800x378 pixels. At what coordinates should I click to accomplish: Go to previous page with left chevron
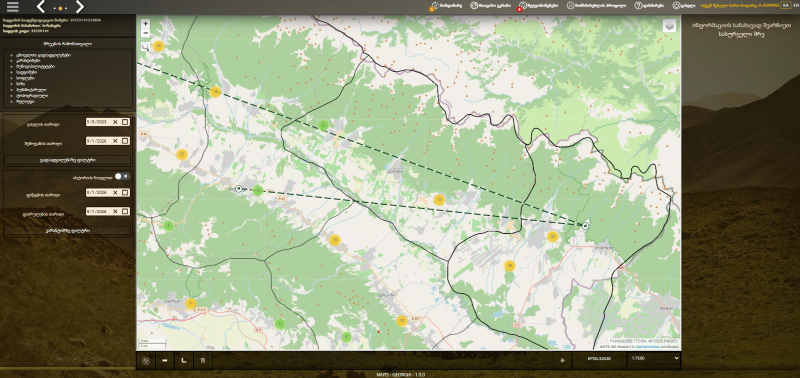41,7
